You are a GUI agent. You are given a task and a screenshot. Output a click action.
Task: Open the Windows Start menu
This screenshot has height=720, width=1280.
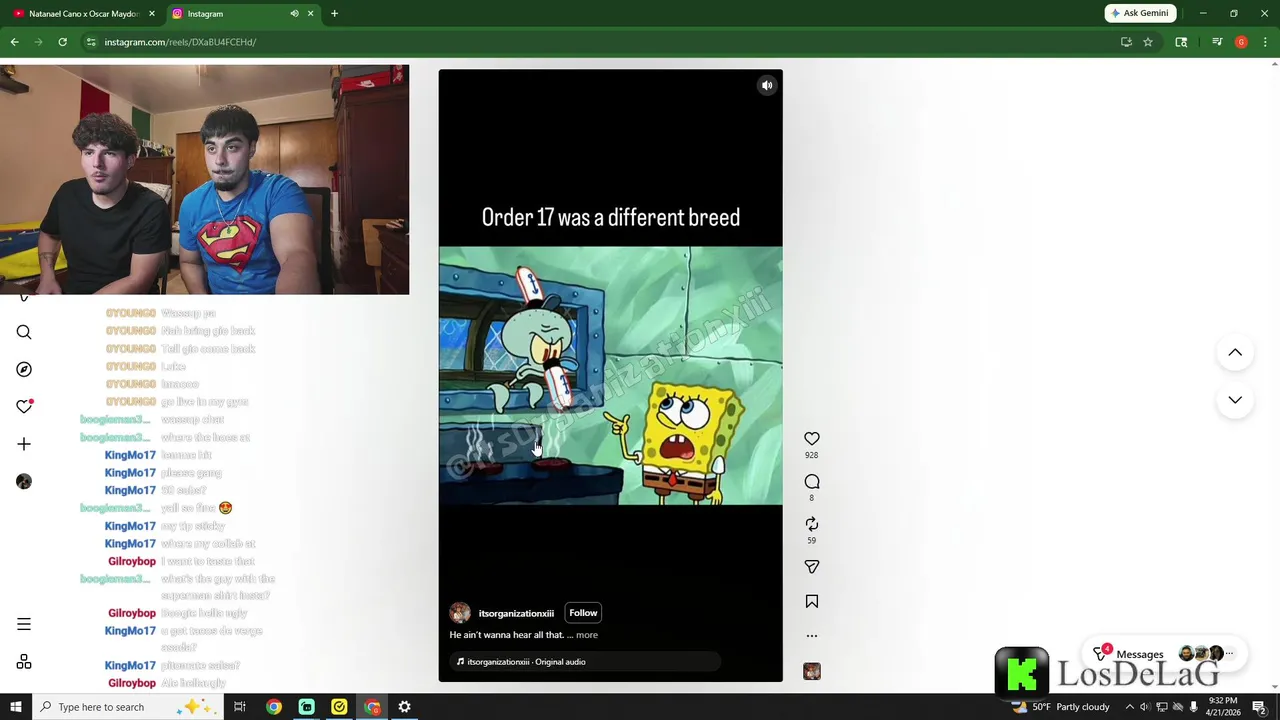pos(15,707)
